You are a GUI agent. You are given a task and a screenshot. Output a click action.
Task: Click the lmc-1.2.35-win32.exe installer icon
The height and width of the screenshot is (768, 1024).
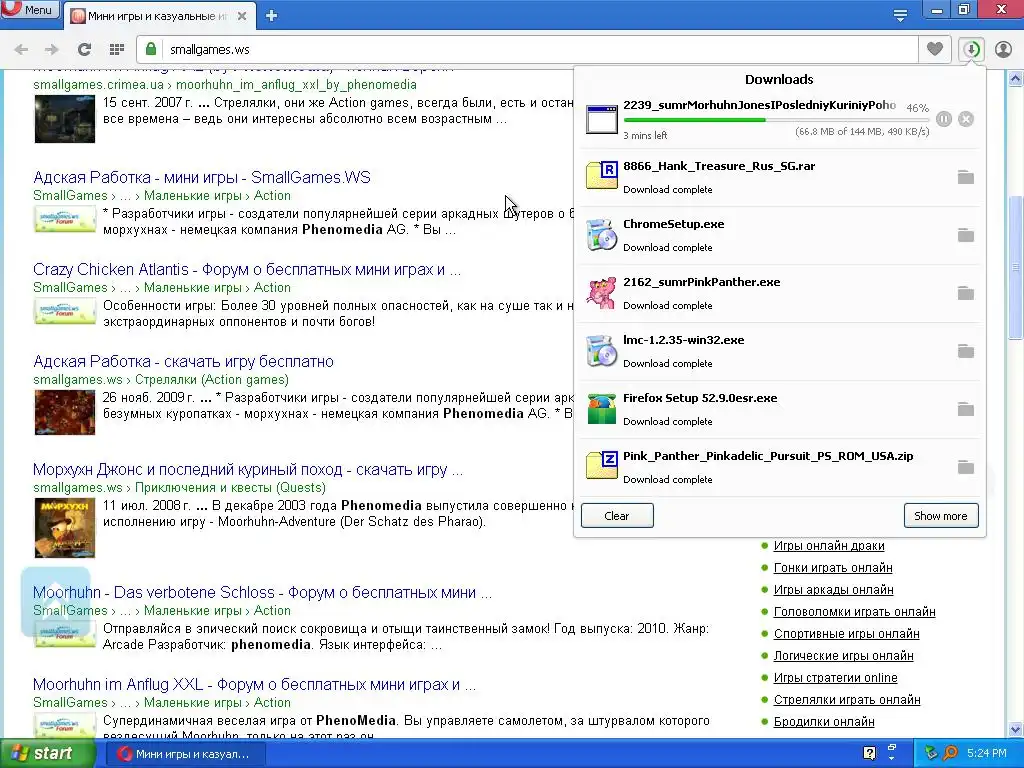tap(601, 351)
